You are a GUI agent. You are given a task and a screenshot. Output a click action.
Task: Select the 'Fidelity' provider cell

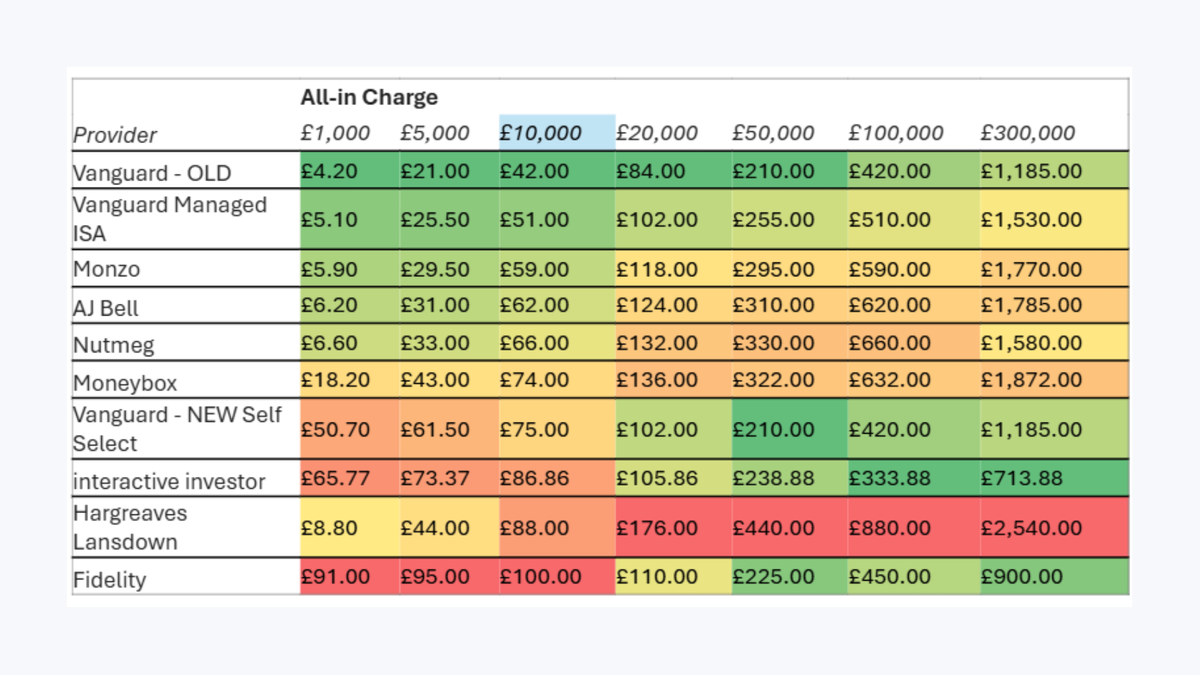[x=185, y=578]
